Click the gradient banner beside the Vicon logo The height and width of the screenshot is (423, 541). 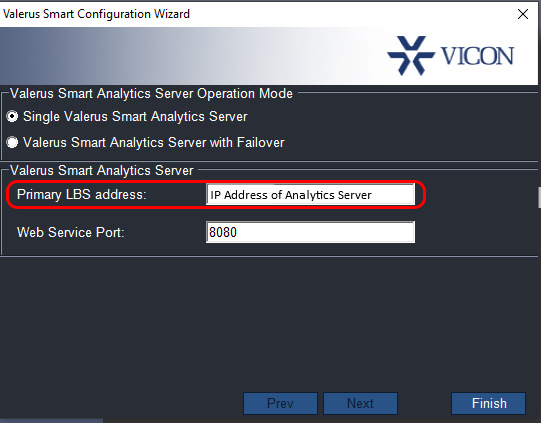190,56
